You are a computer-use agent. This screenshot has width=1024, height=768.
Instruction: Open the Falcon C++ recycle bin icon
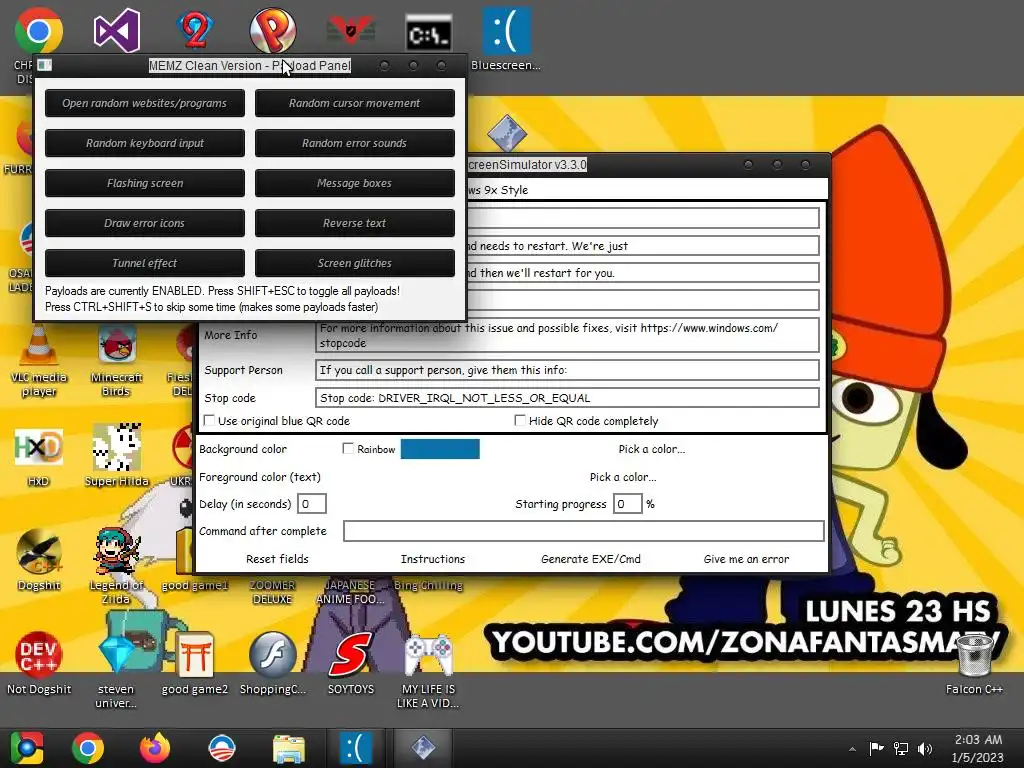[974, 663]
